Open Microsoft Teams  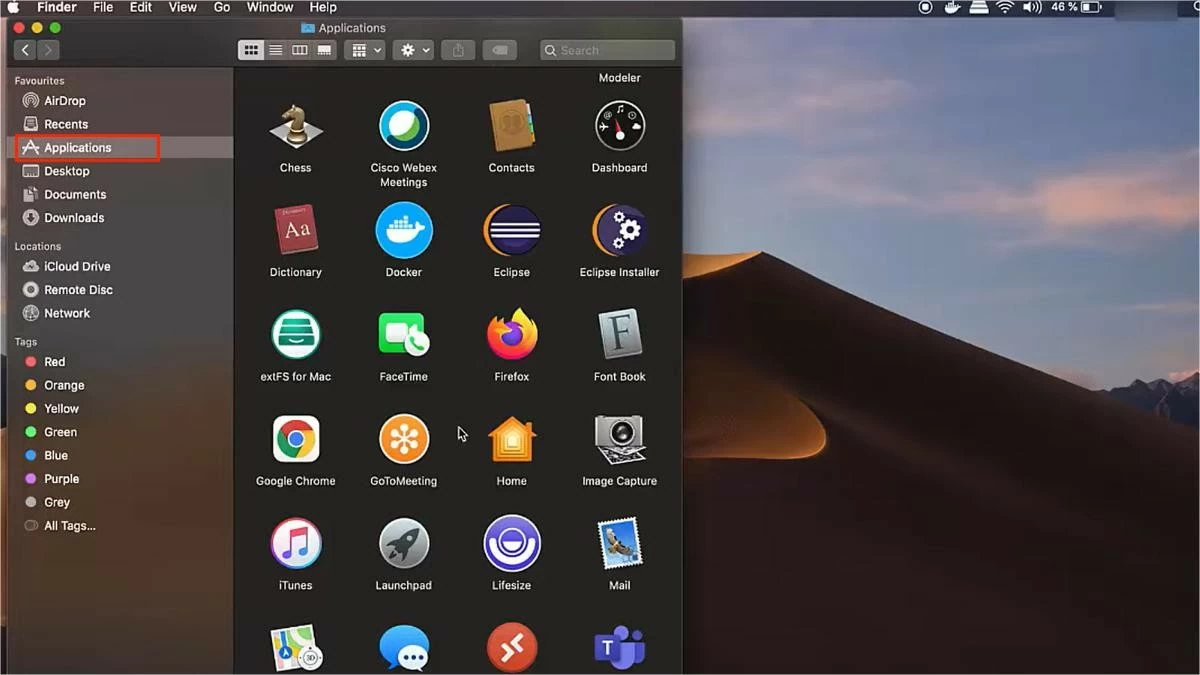[x=619, y=647]
